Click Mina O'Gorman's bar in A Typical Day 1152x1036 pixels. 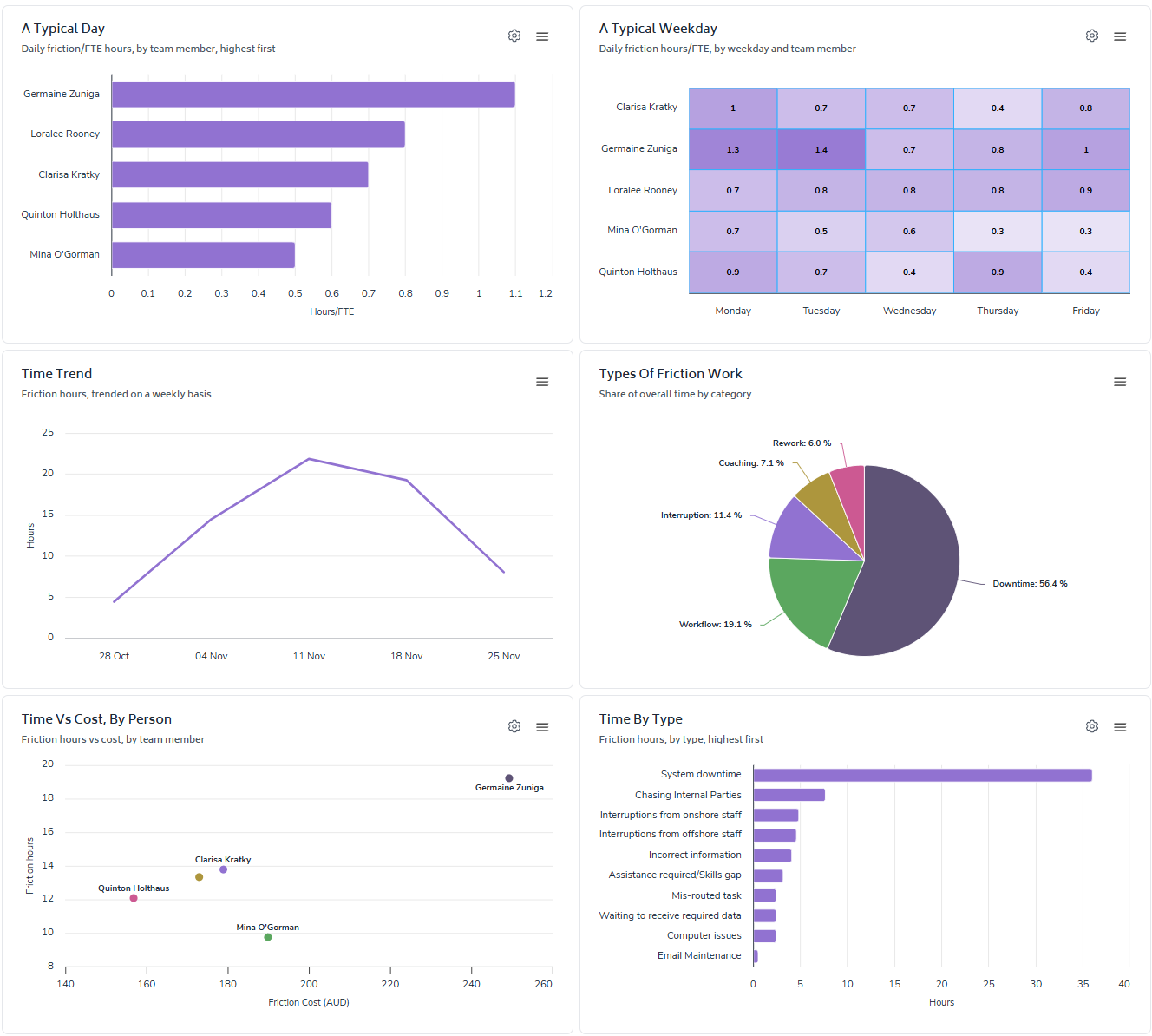[x=203, y=255]
